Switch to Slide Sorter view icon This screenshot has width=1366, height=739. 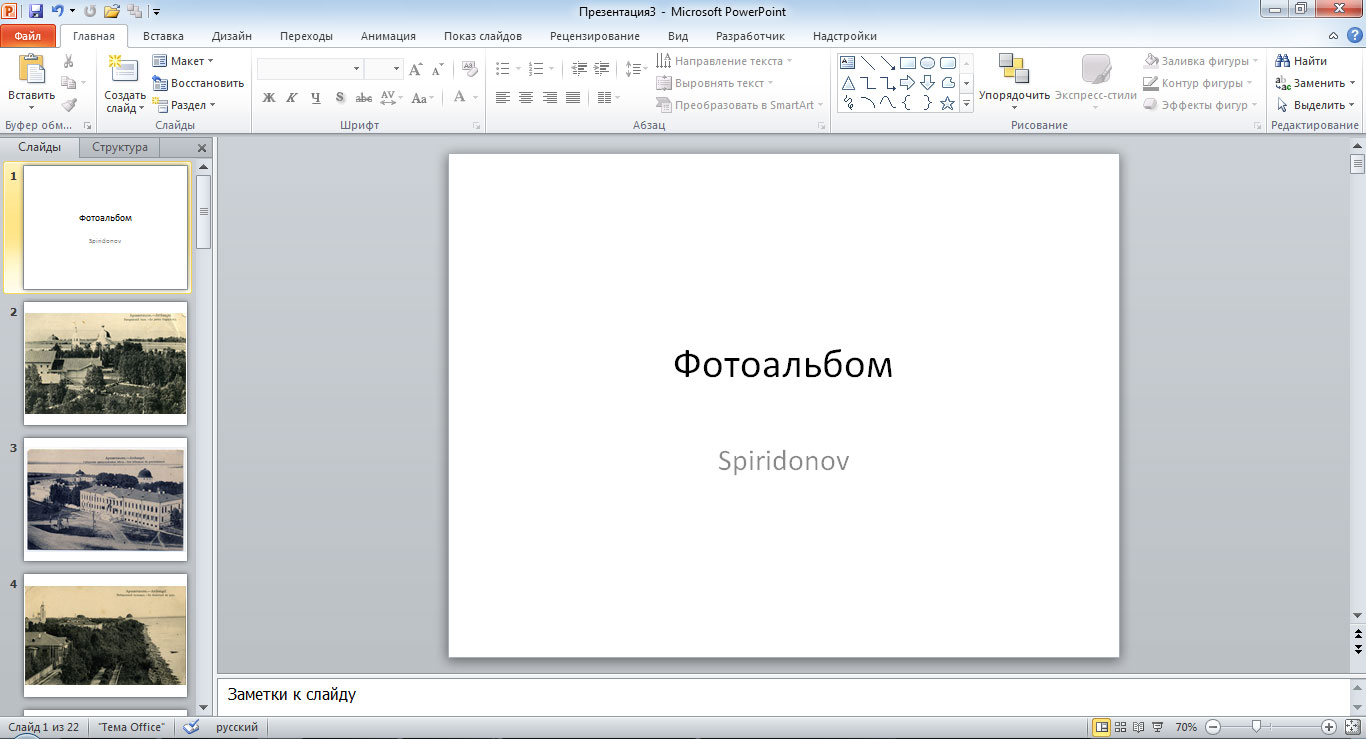click(x=1121, y=727)
